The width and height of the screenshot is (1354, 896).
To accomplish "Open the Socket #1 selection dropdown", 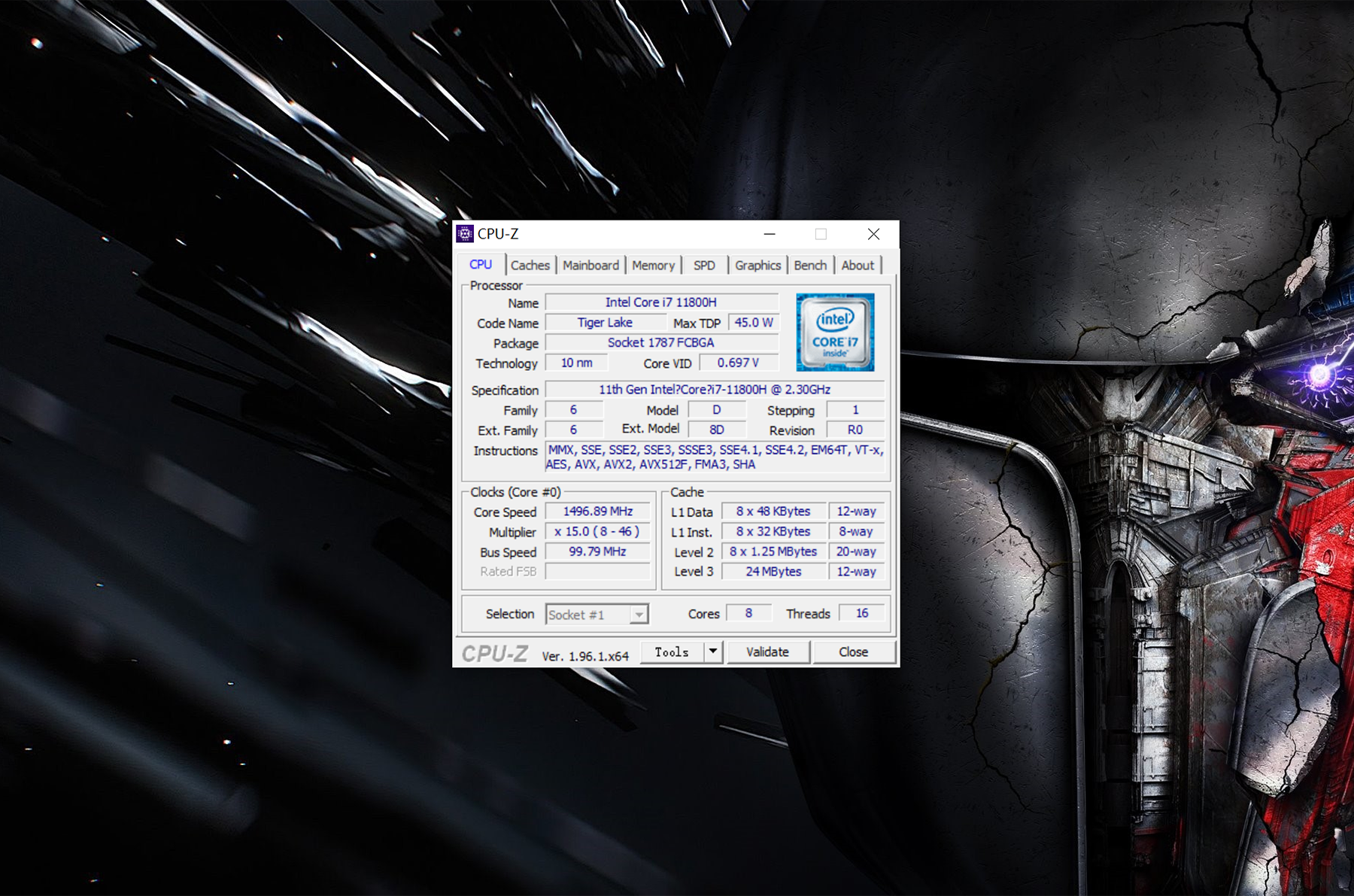I will 597,614.
